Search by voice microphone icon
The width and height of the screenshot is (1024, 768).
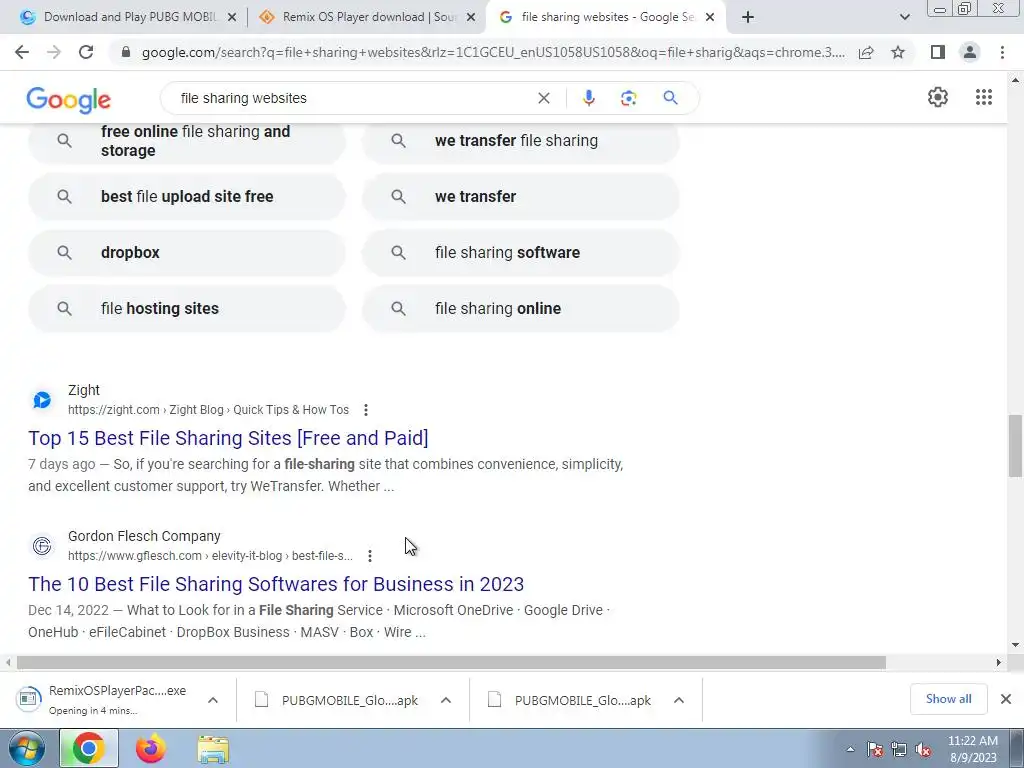point(588,98)
